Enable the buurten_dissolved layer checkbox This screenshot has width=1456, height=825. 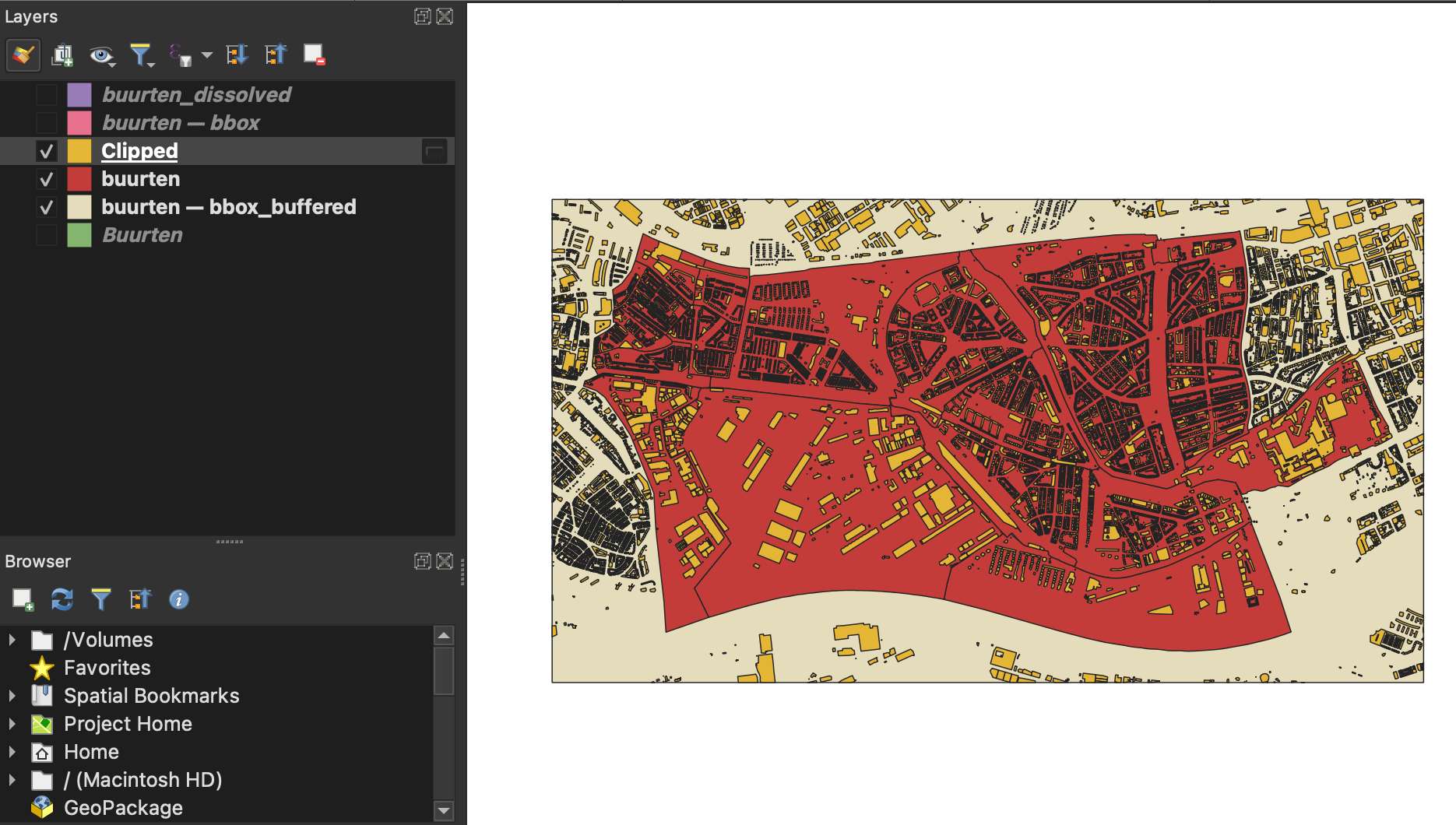(47, 95)
